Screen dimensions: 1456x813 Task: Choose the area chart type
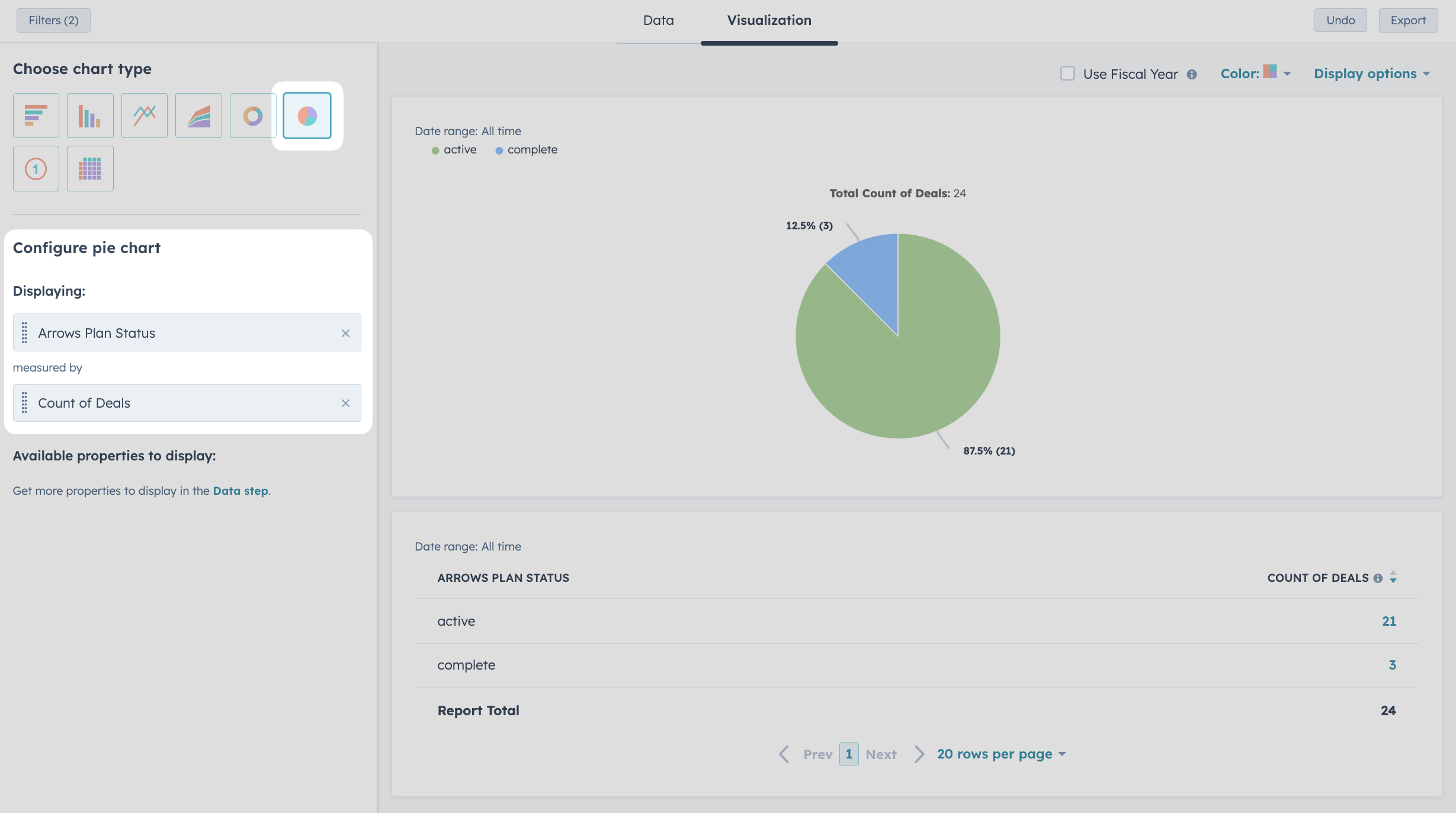click(198, 115)
